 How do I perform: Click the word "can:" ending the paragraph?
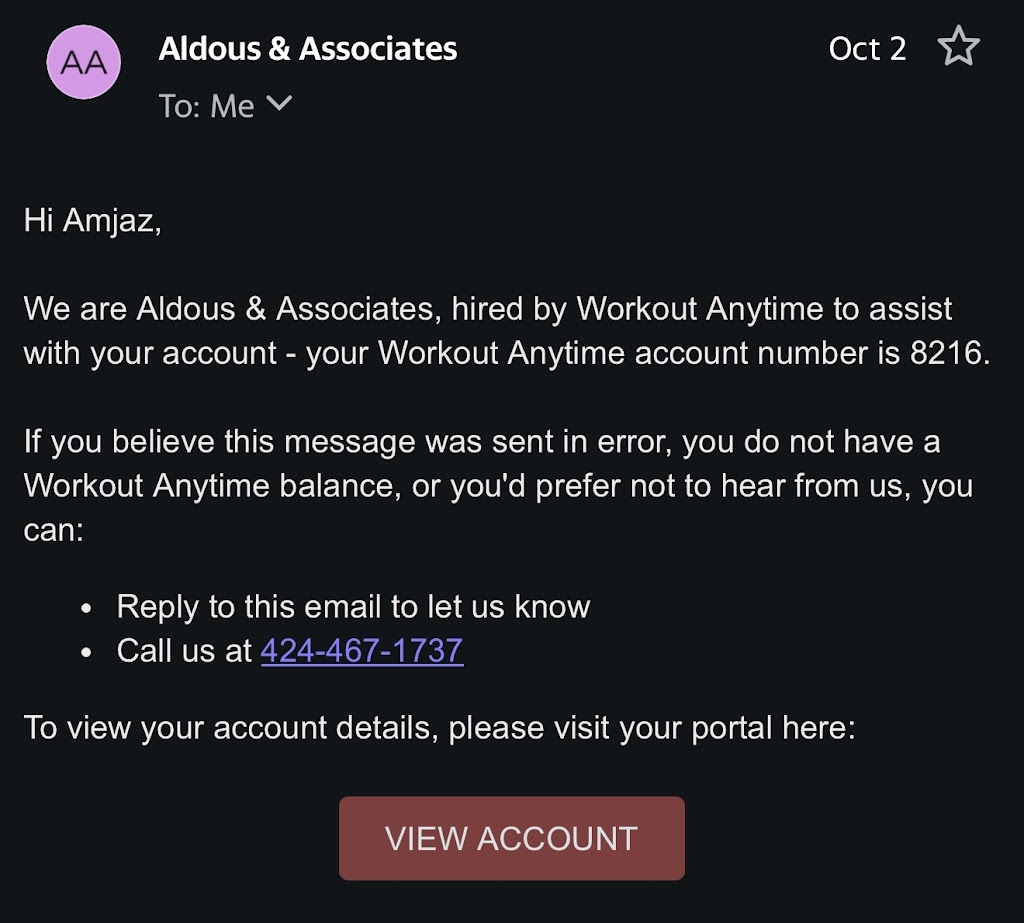pyautogui.click(x=53, y=529)
